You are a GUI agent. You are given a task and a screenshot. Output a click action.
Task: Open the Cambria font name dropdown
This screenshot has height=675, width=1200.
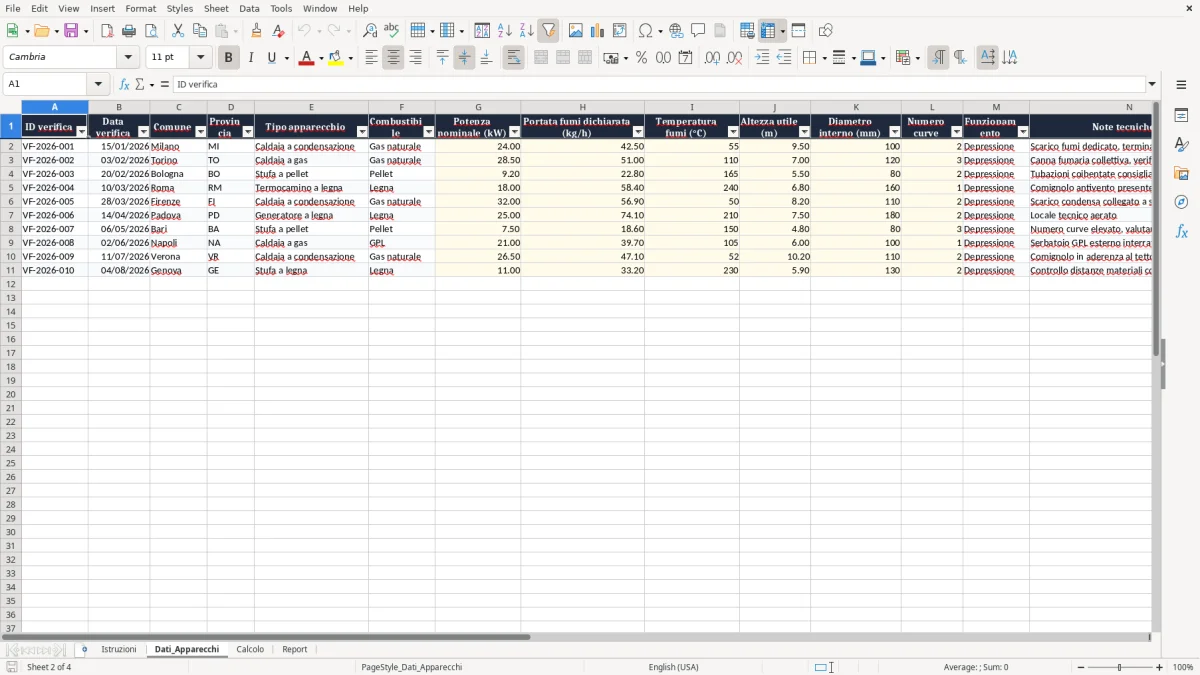pyautogui.click(x=129, y=58)
